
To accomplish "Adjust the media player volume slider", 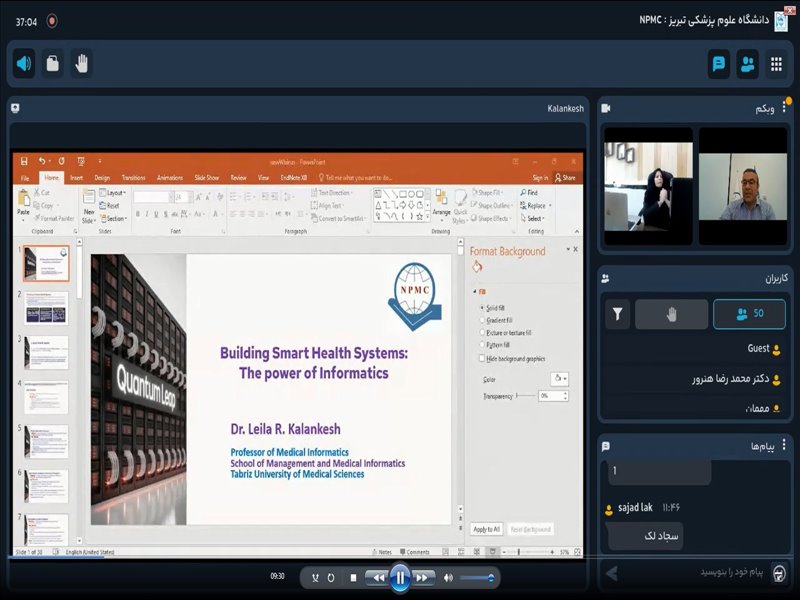I will click(476, 577).
